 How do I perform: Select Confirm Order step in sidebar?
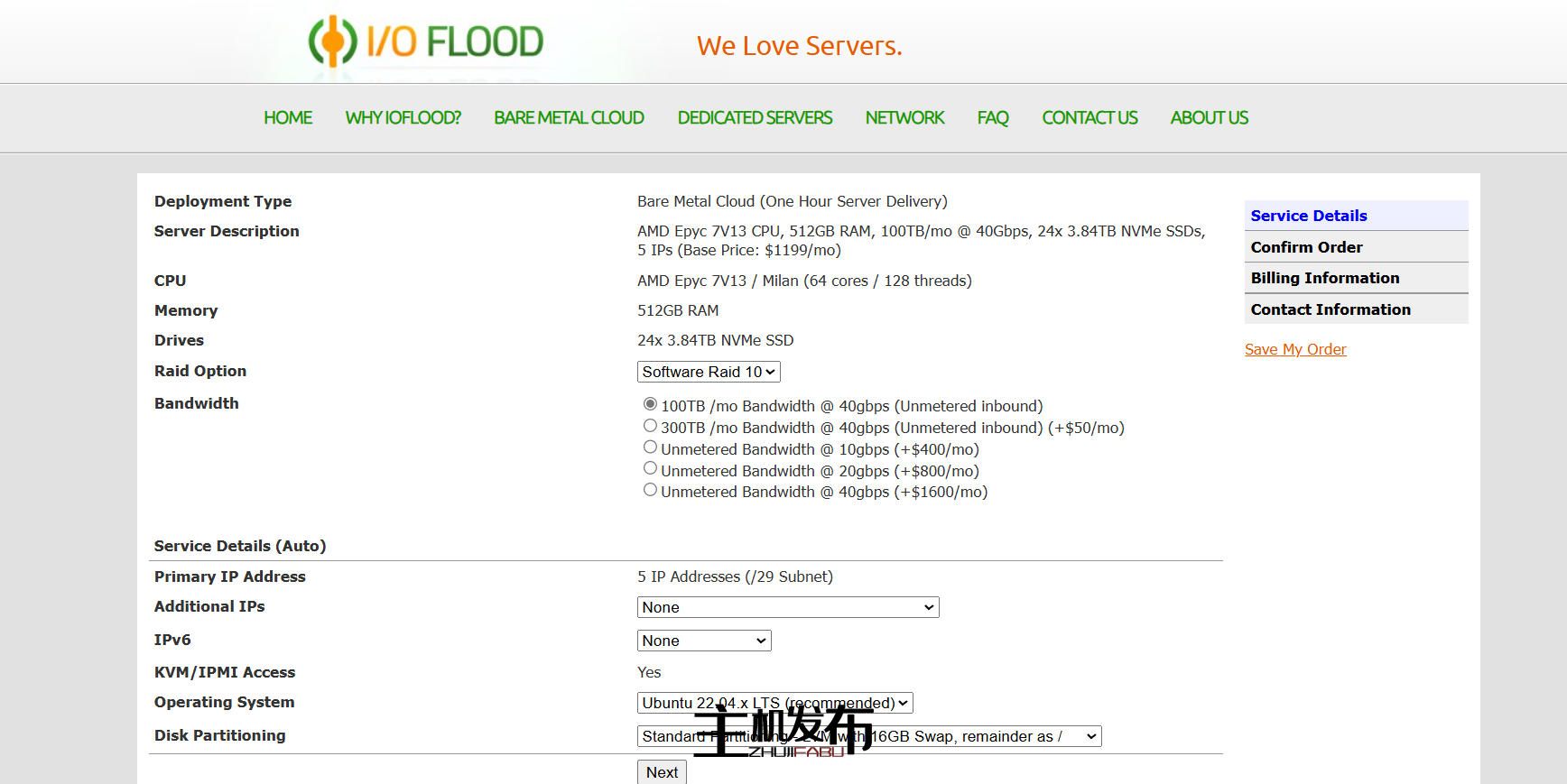click(x=1356, y=247)
